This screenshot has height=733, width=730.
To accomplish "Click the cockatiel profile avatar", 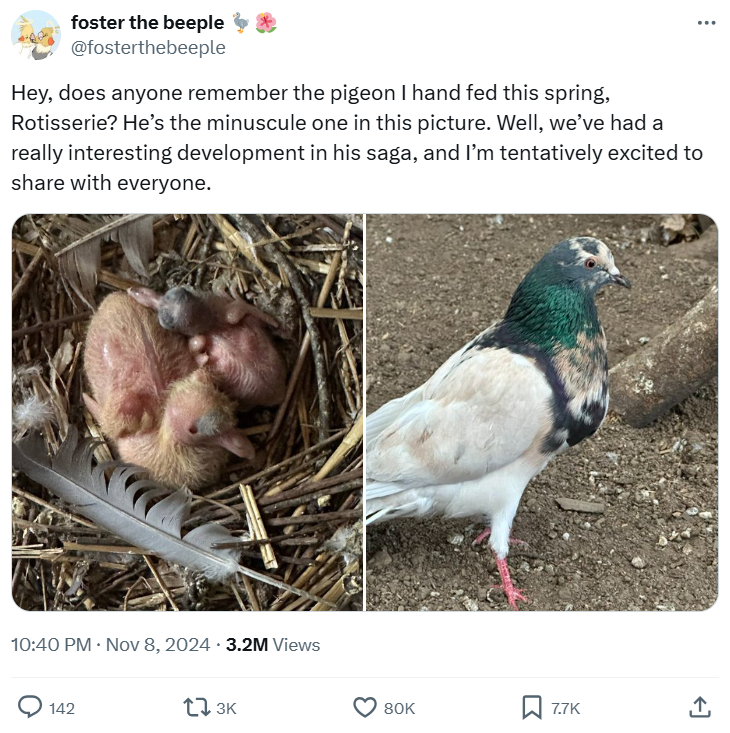I will [36, 35].
